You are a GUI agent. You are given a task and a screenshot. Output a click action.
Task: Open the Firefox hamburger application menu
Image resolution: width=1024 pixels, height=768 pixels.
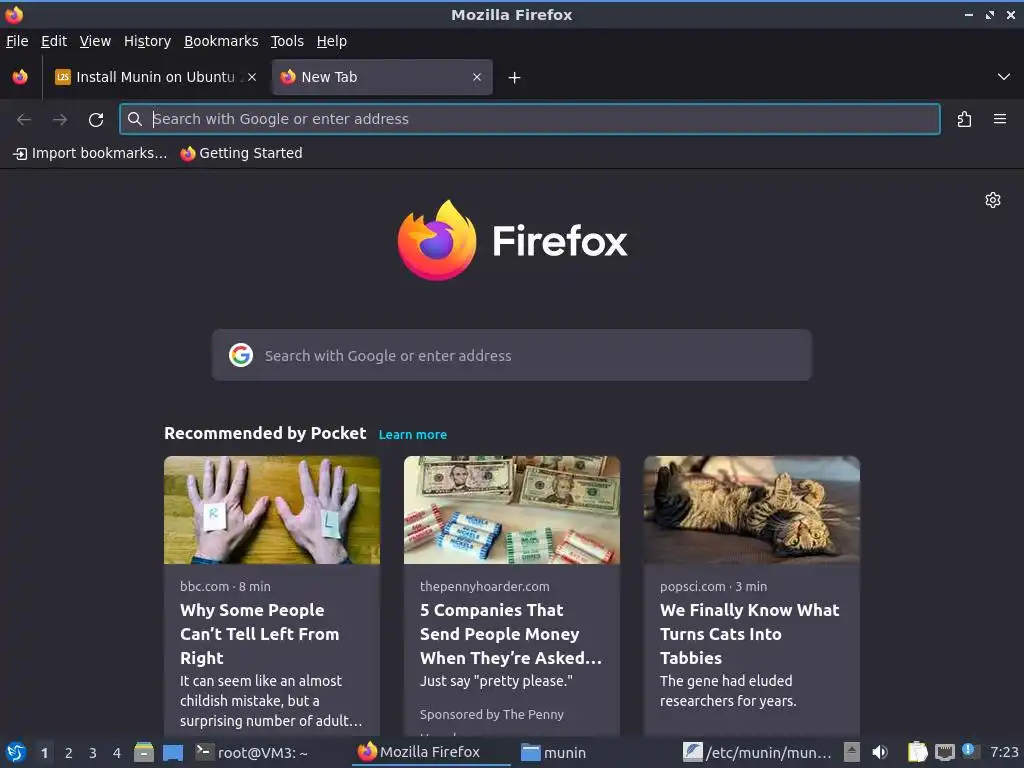point(1000,119)
